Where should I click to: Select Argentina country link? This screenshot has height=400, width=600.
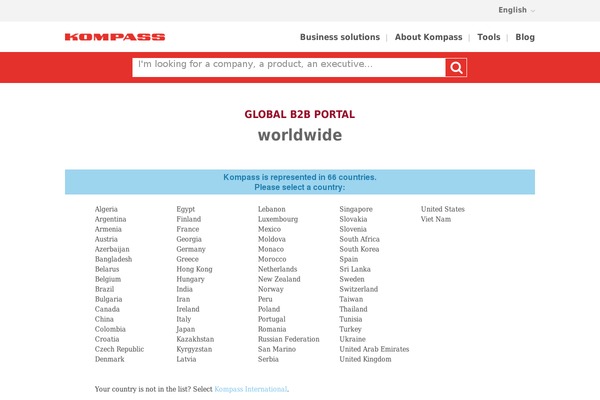[x=111, y=219]
